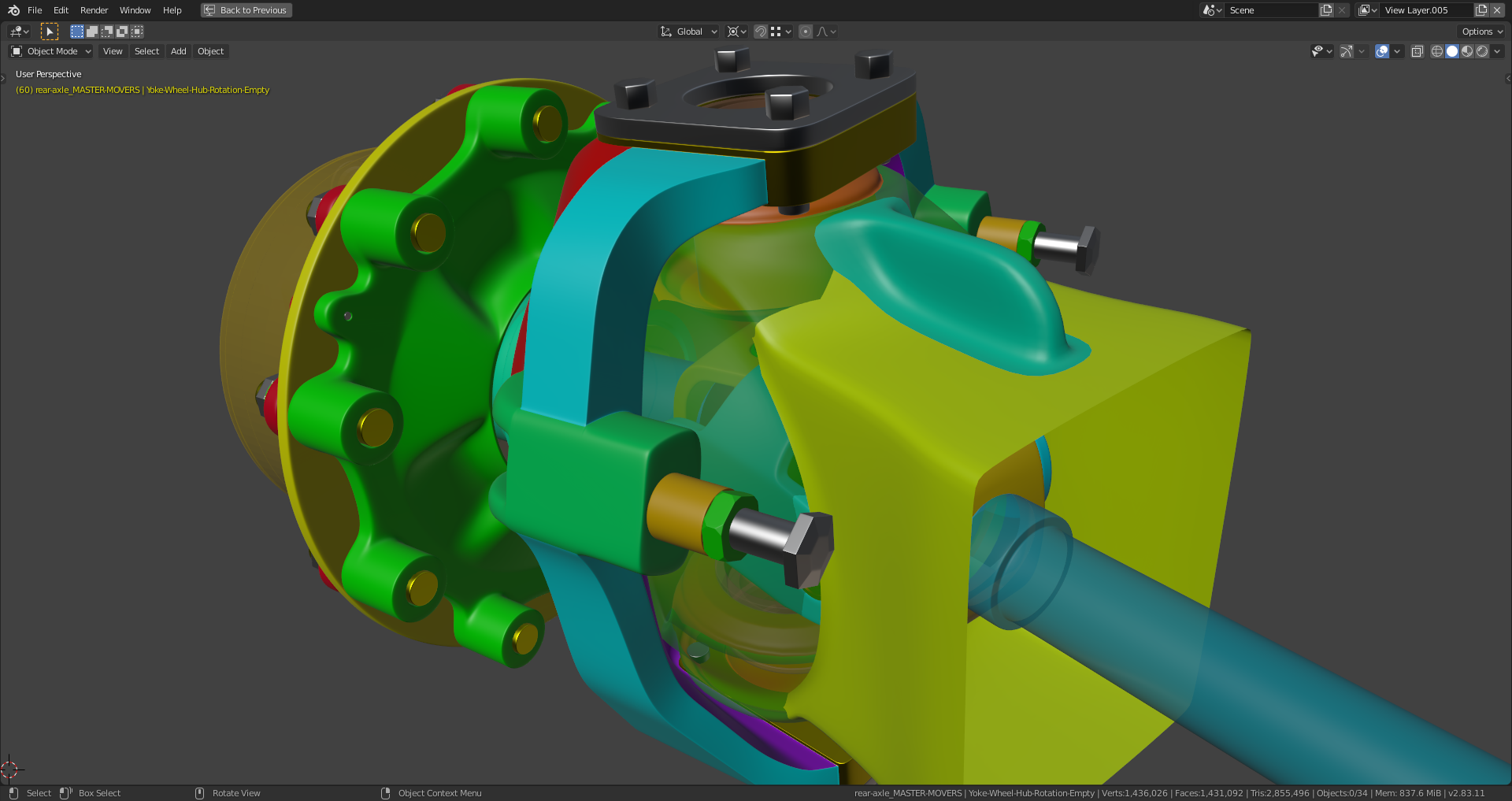Open the shading options dropdown arrow
Image resolution: width=1512 pixels, height=801 pixels.
click(1497, 51)
